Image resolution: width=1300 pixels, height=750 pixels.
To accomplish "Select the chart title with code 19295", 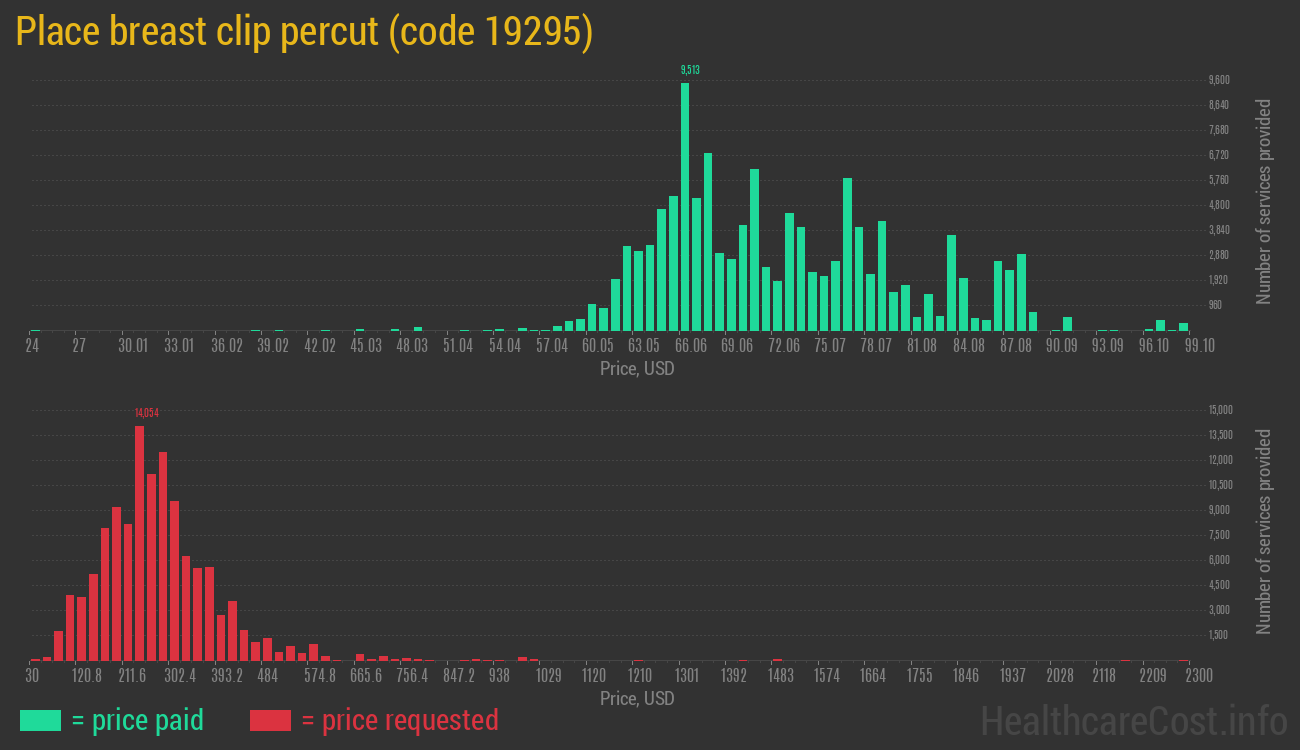I will [x=304, y=33].
